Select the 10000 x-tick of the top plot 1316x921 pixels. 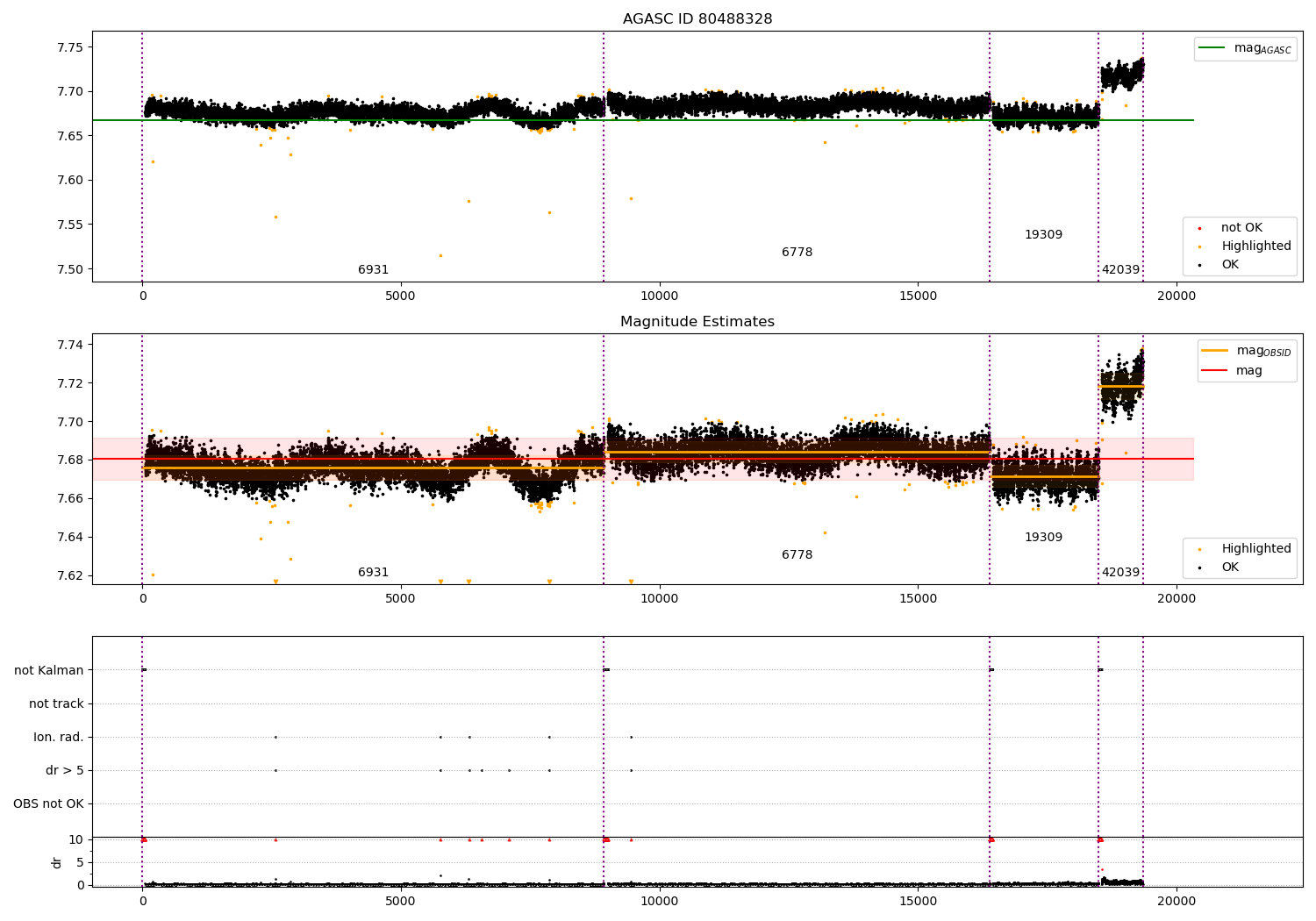659,296
